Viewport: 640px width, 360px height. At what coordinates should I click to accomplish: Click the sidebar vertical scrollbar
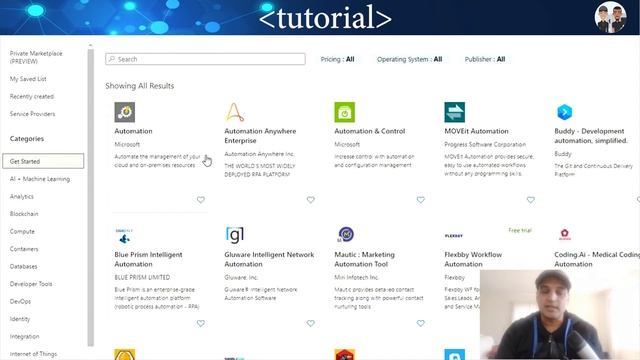pyautogui.click(x=91, y=198)
